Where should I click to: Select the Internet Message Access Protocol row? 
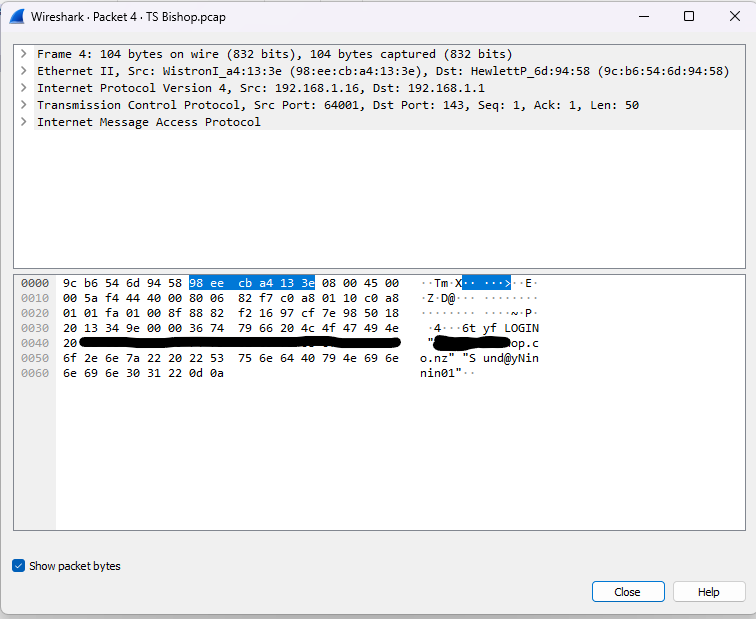148,122
